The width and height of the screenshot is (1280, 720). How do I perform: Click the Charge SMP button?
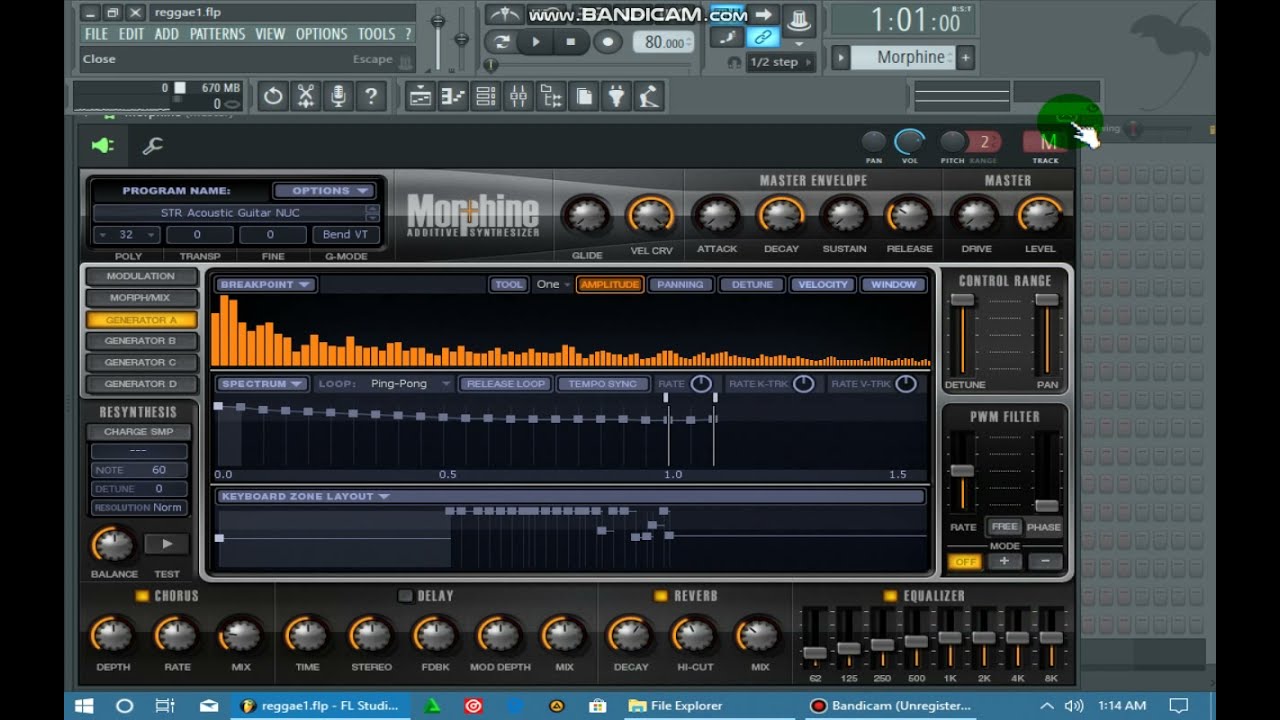[x=139, y=432]
